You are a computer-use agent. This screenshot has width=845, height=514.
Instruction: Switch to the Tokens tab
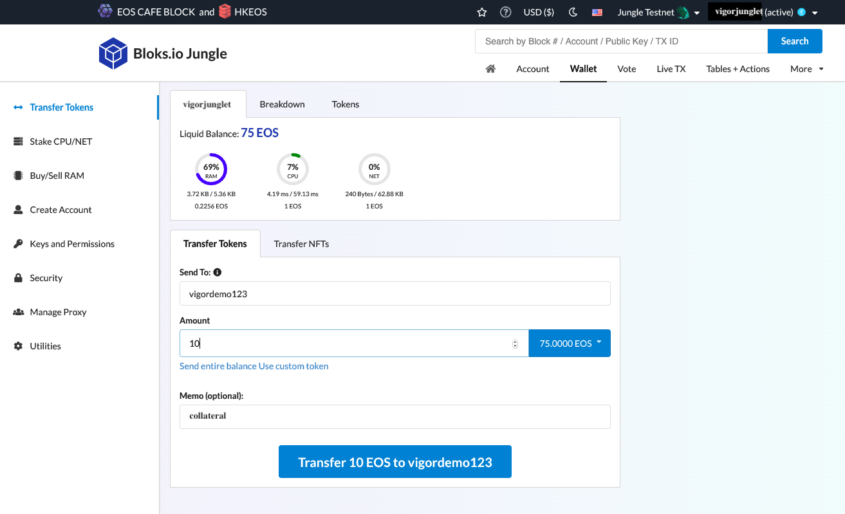345,104
